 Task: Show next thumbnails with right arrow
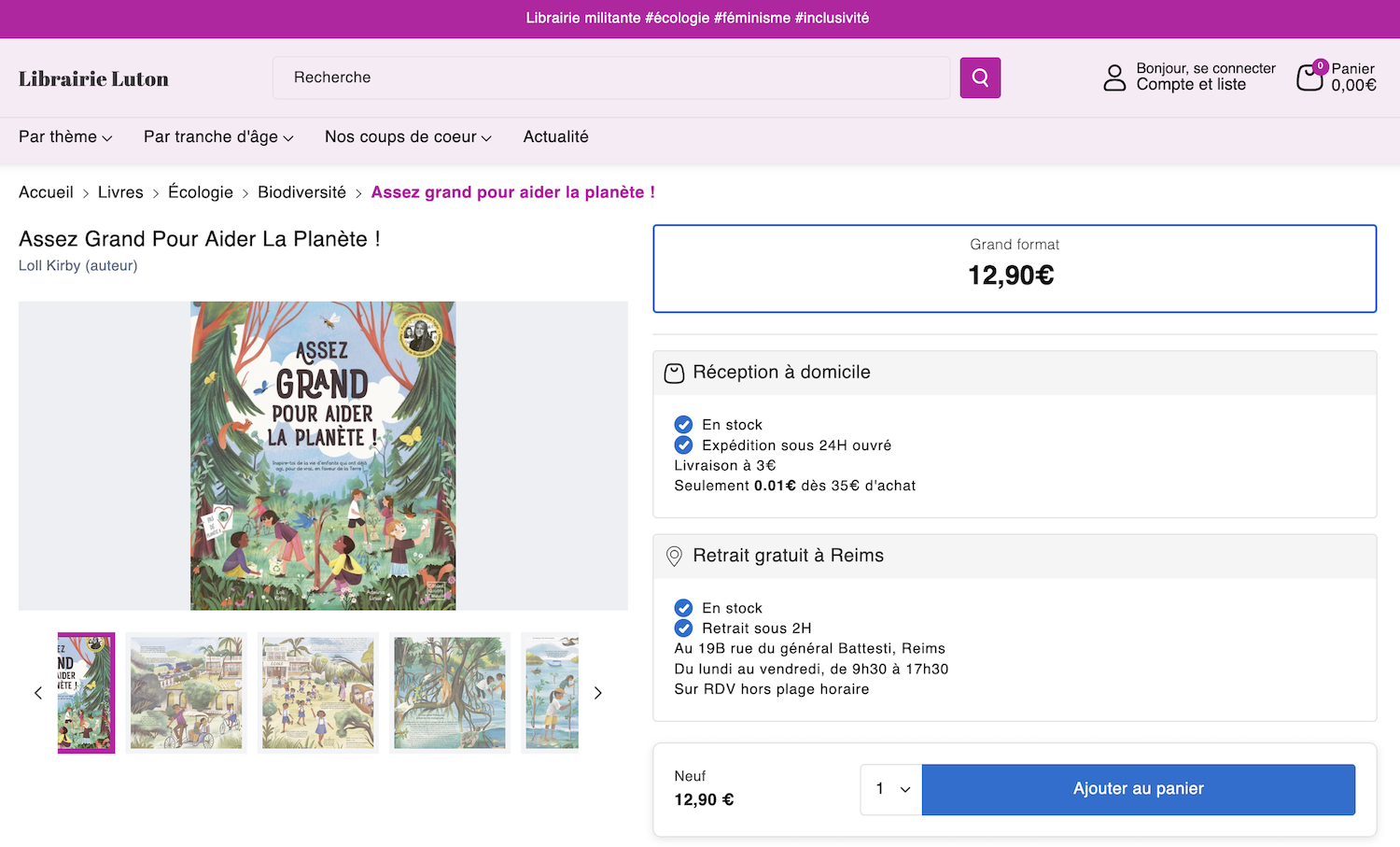[x=598, y=693]
